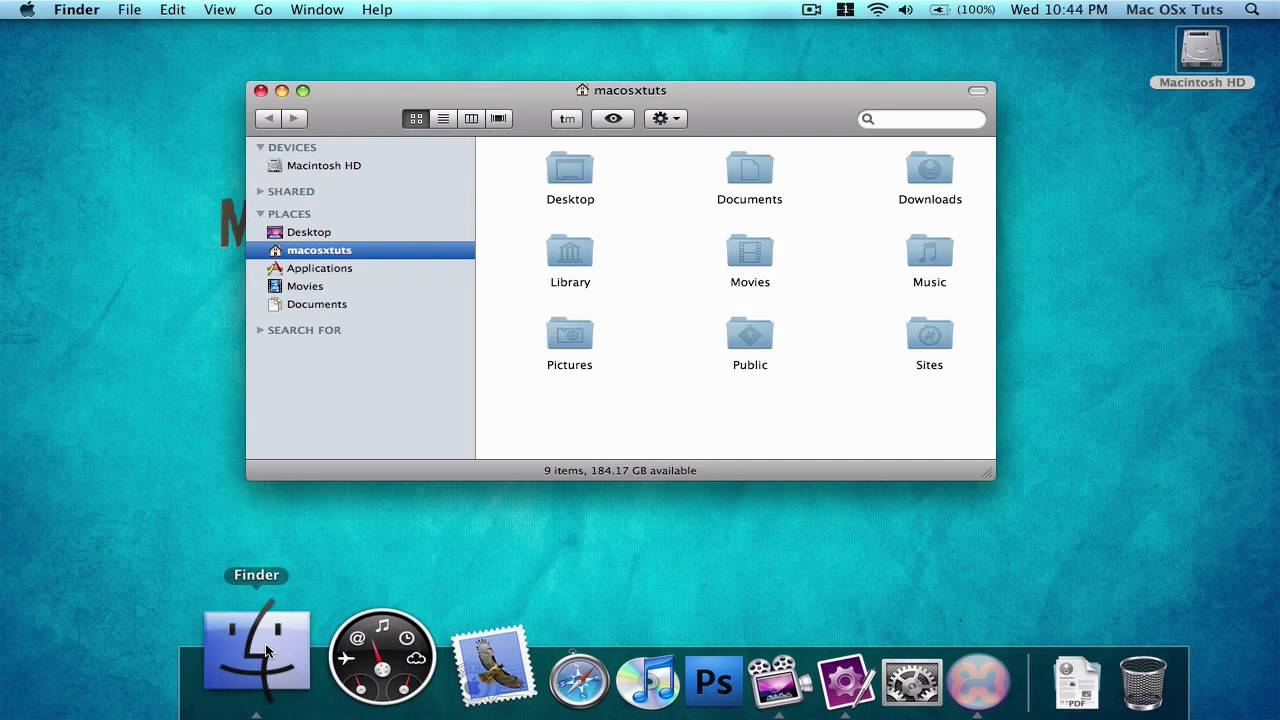Collapse the PLACES sidebar section
1280x720 pixels.
(261, 213)
